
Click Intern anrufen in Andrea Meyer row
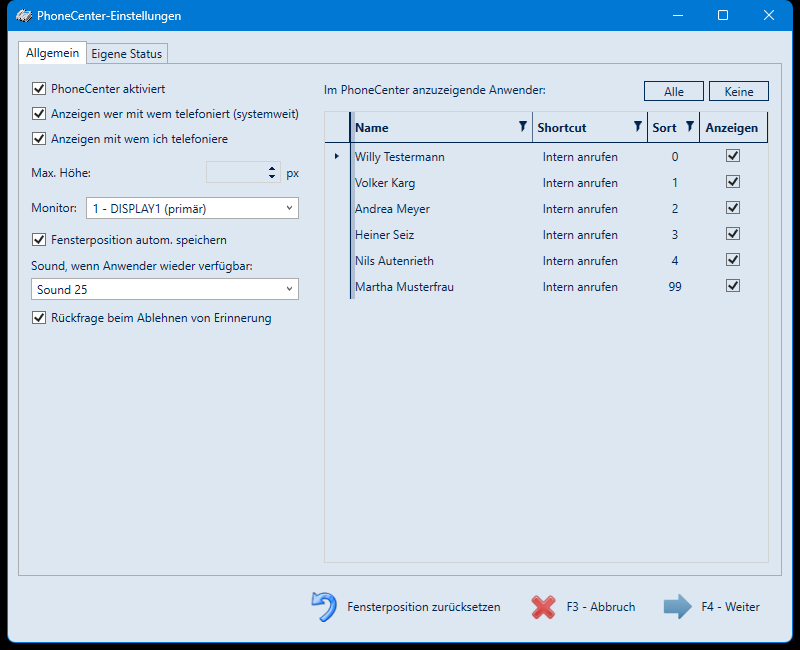580,209
